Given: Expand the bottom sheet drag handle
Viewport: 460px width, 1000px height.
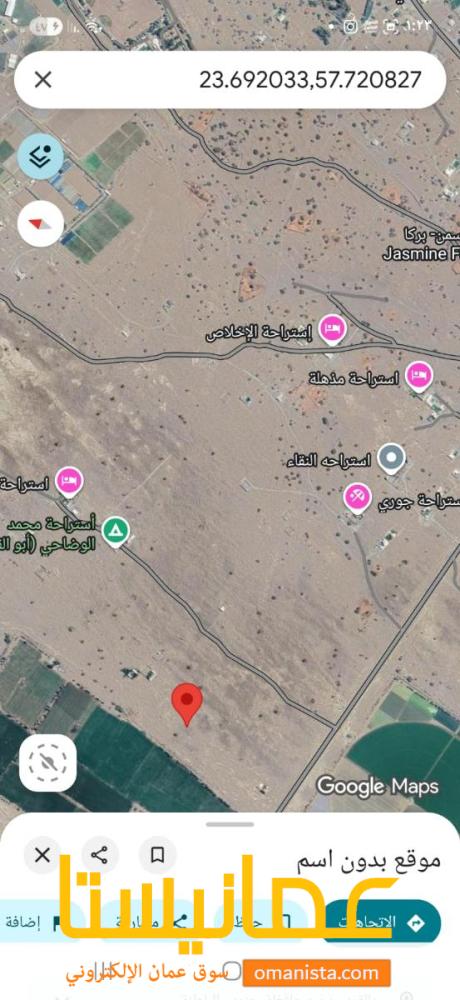Looking at the screenshot, I should 230,825.
